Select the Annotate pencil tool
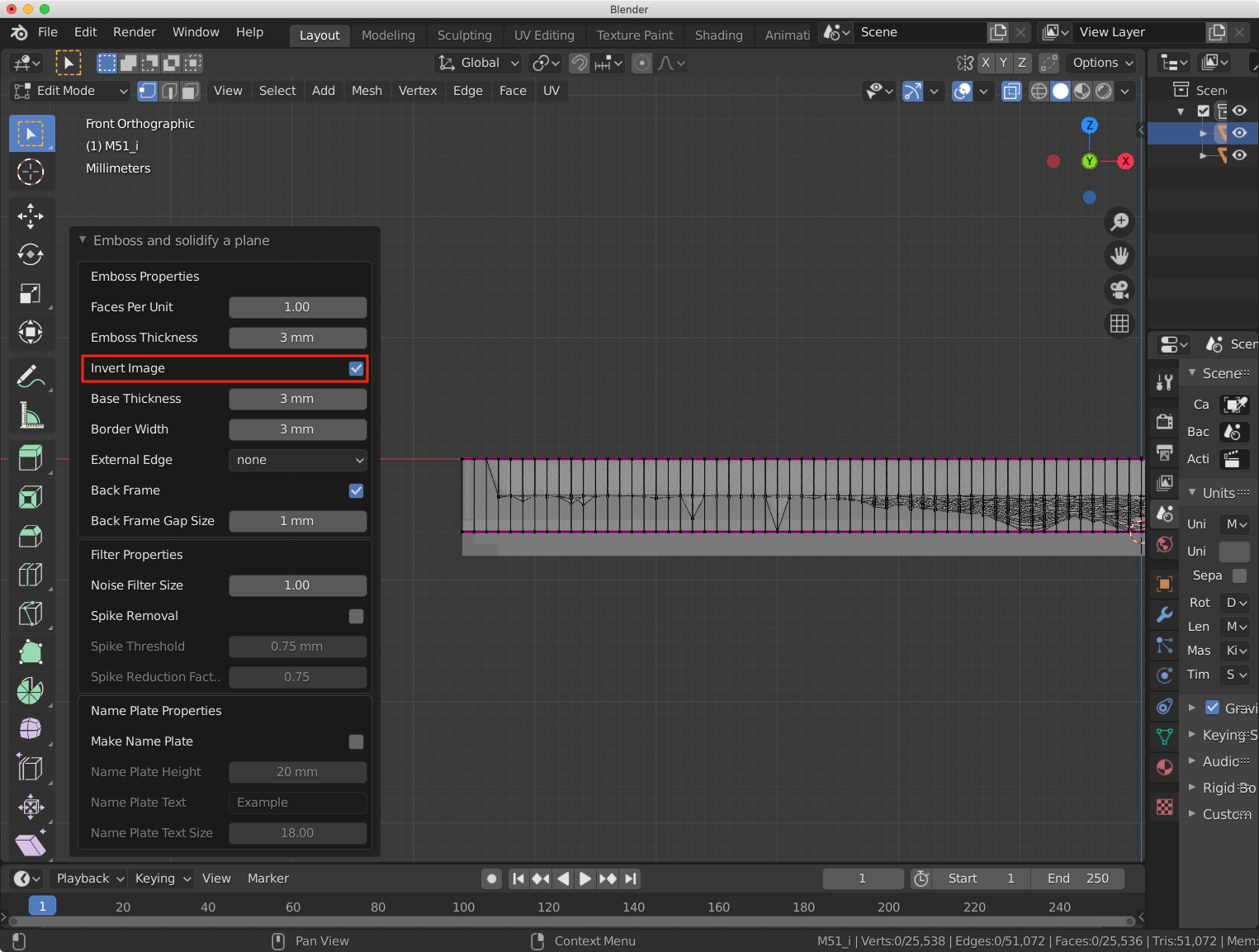Screen dimensions: 1259x952 click(31, 377)
